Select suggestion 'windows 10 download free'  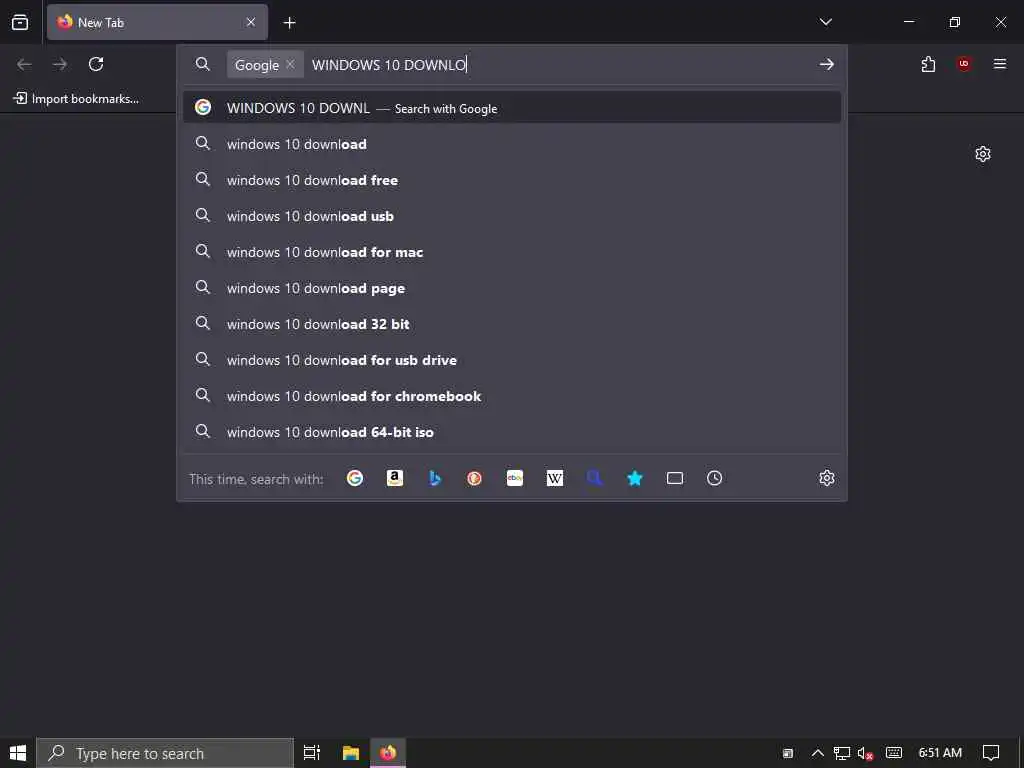(512, 180)
